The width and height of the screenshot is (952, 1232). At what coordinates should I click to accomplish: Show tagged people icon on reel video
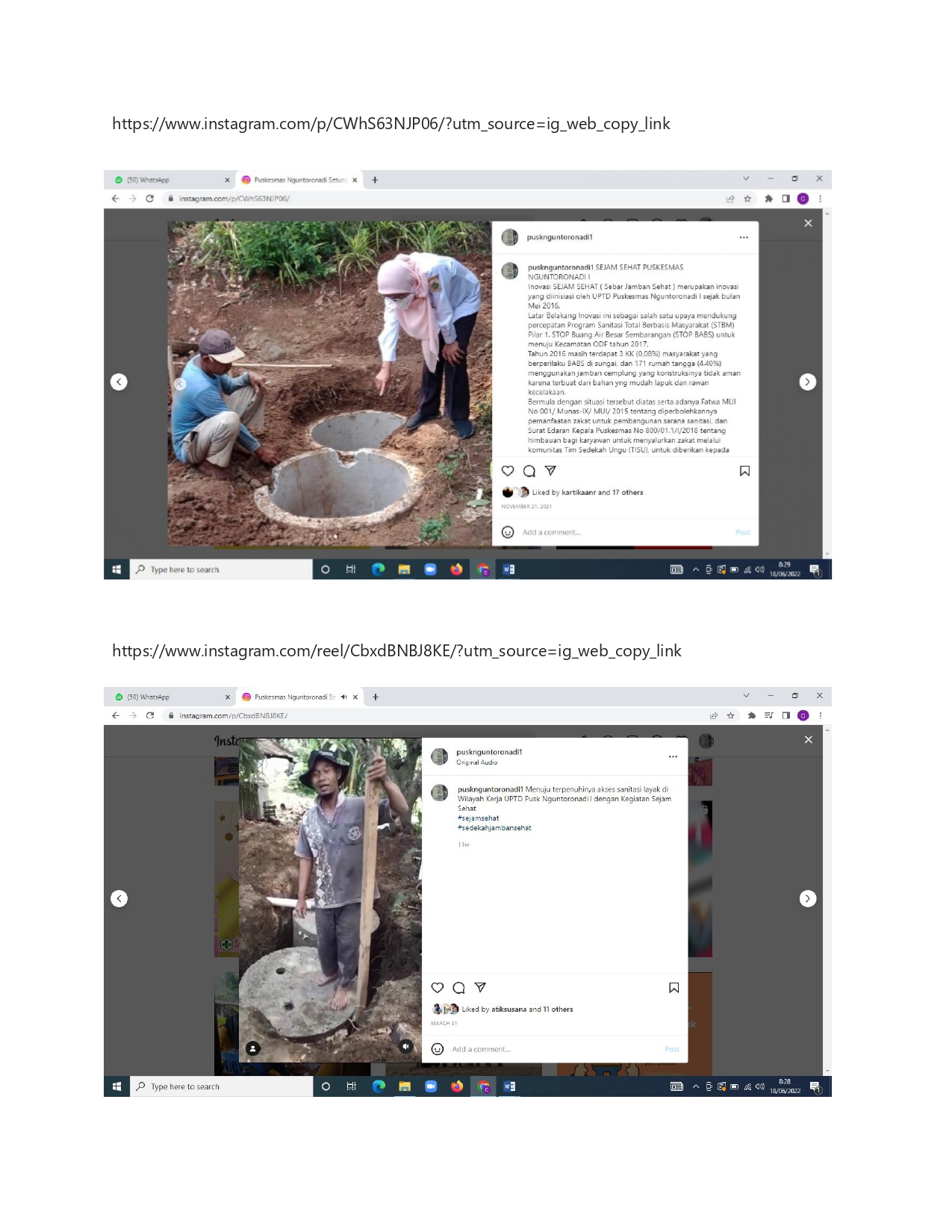[x=253, y=1048]
